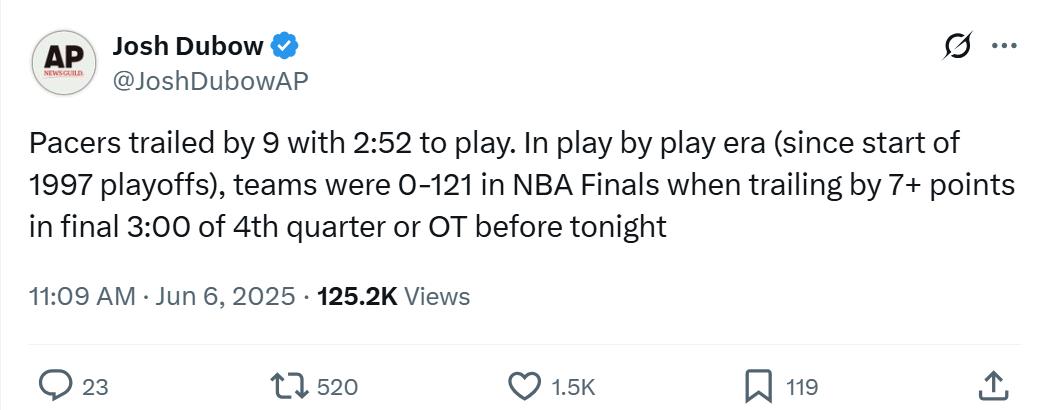Image resolution: width=1043 pixels, height=410 pixels.
Task: Click the 23 replies count
Action: tap(95, 387)
